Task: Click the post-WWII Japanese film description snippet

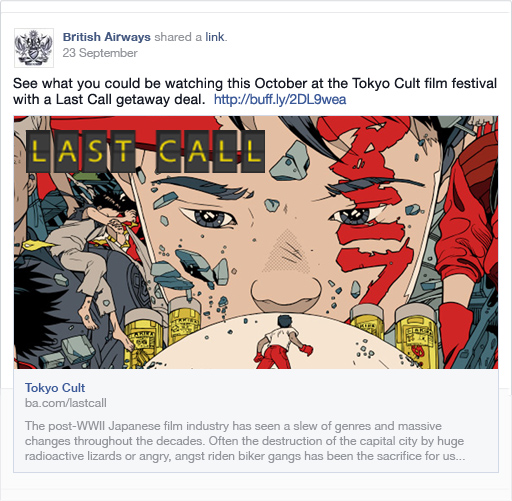Action: click(x=245, y=441)
